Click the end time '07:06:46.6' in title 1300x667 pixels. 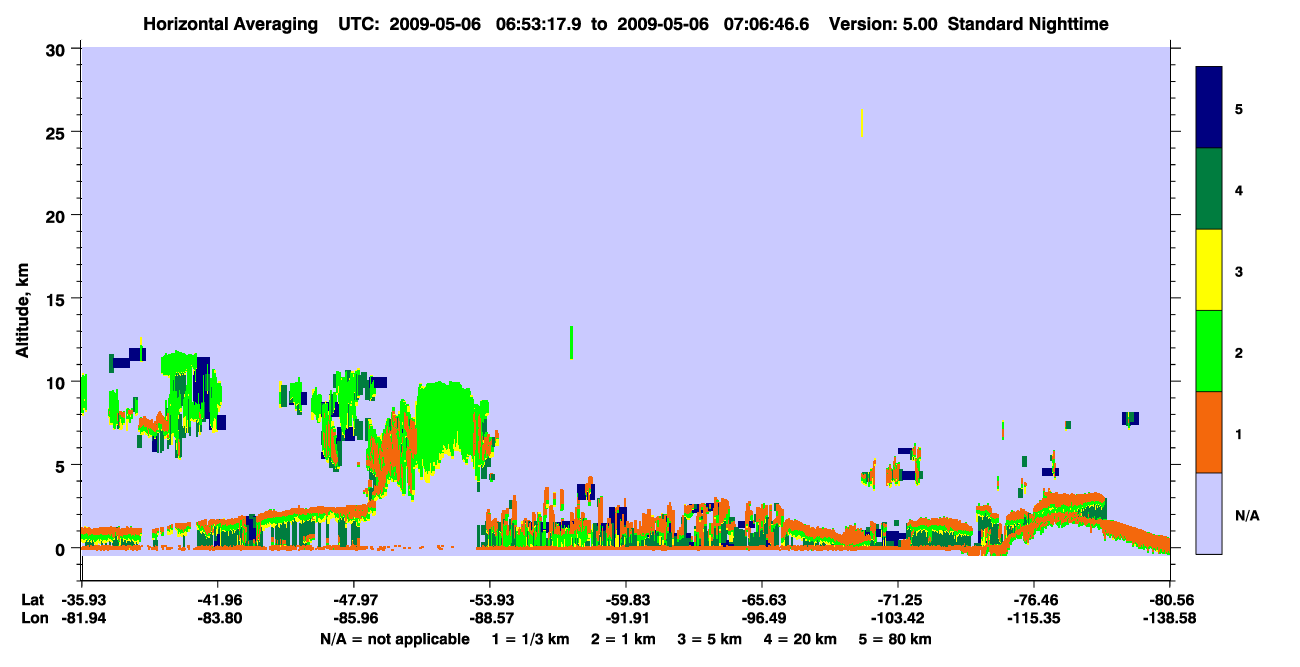tap(769, 23)
